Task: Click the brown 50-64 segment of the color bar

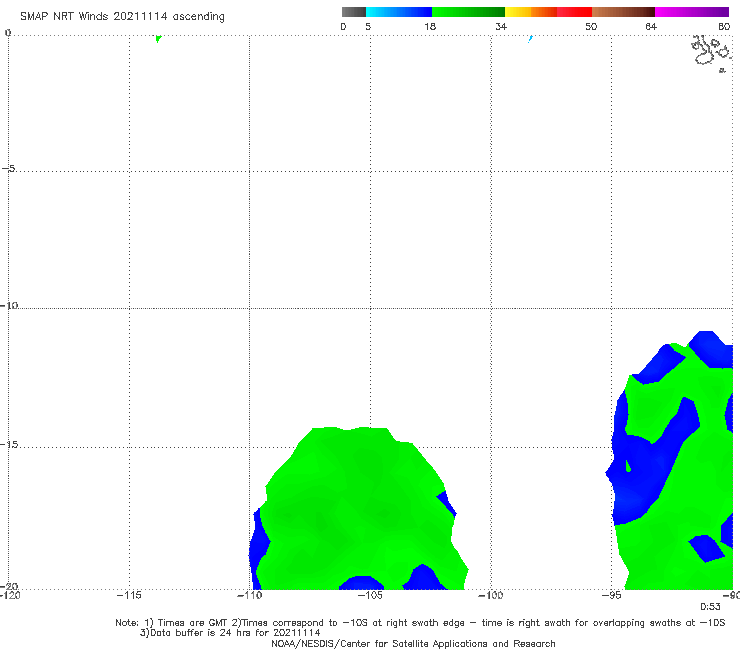Action: tap(623, 12)
